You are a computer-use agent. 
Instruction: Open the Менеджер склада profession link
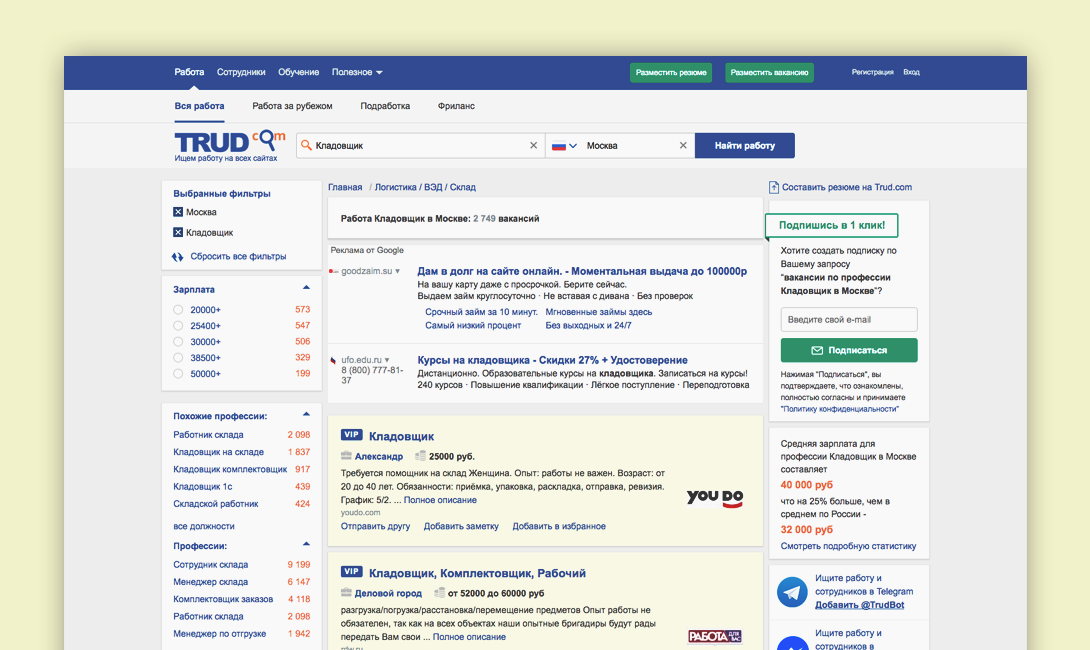211,582
